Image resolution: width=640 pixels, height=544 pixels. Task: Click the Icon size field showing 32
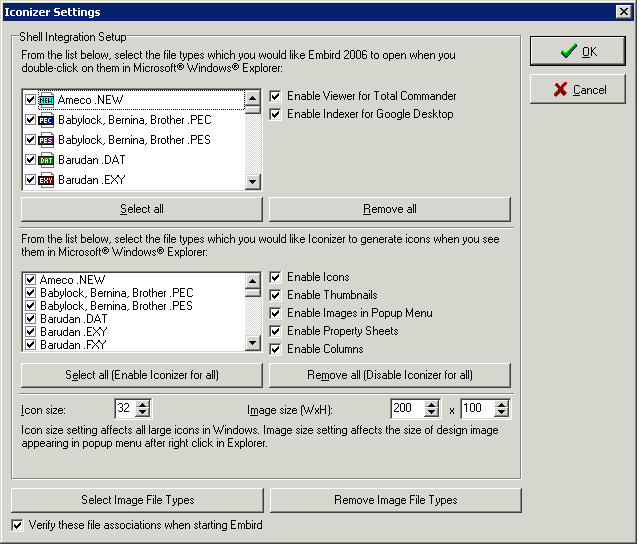point(126,409)
